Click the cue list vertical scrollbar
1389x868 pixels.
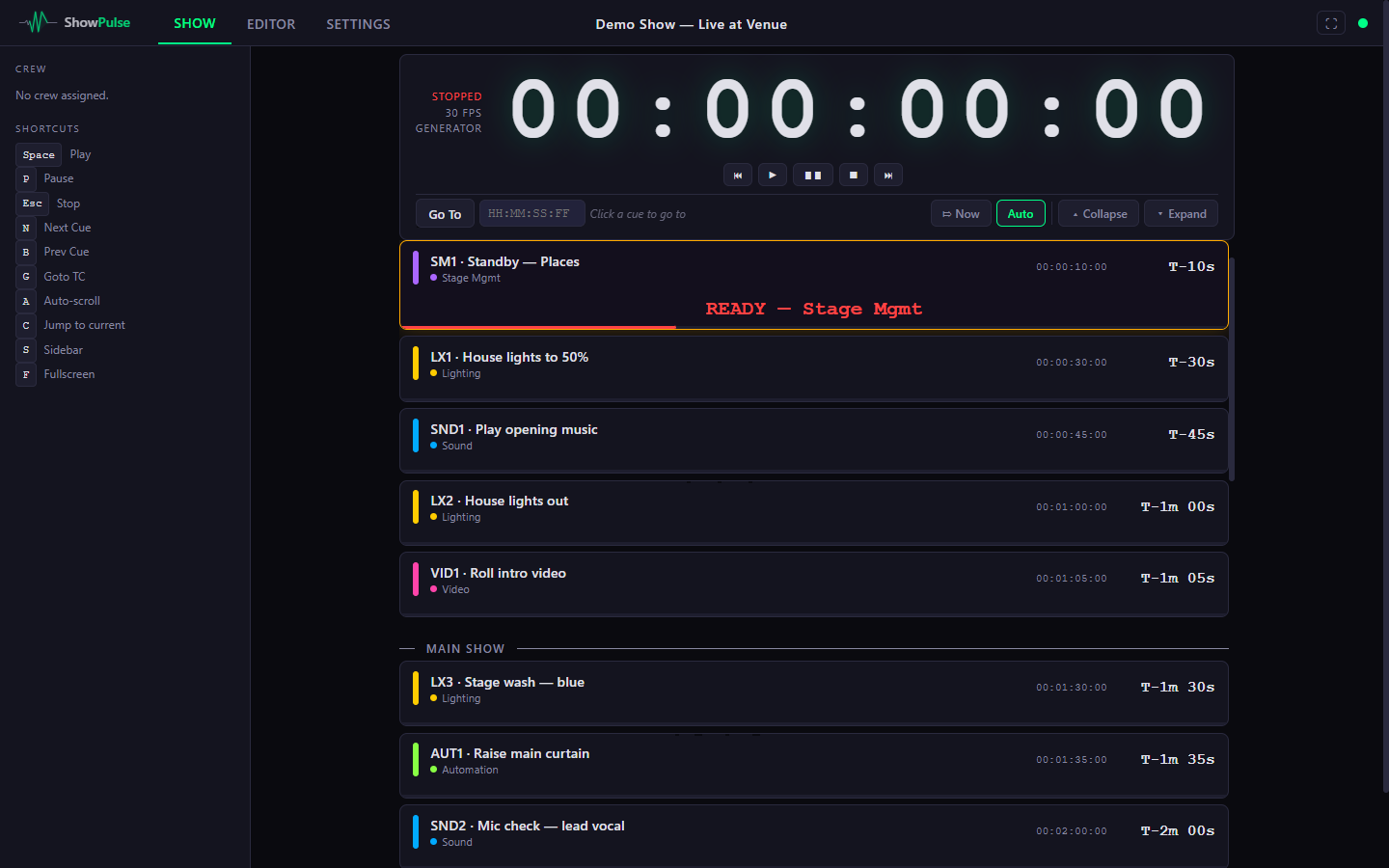tap(1232, 369)
